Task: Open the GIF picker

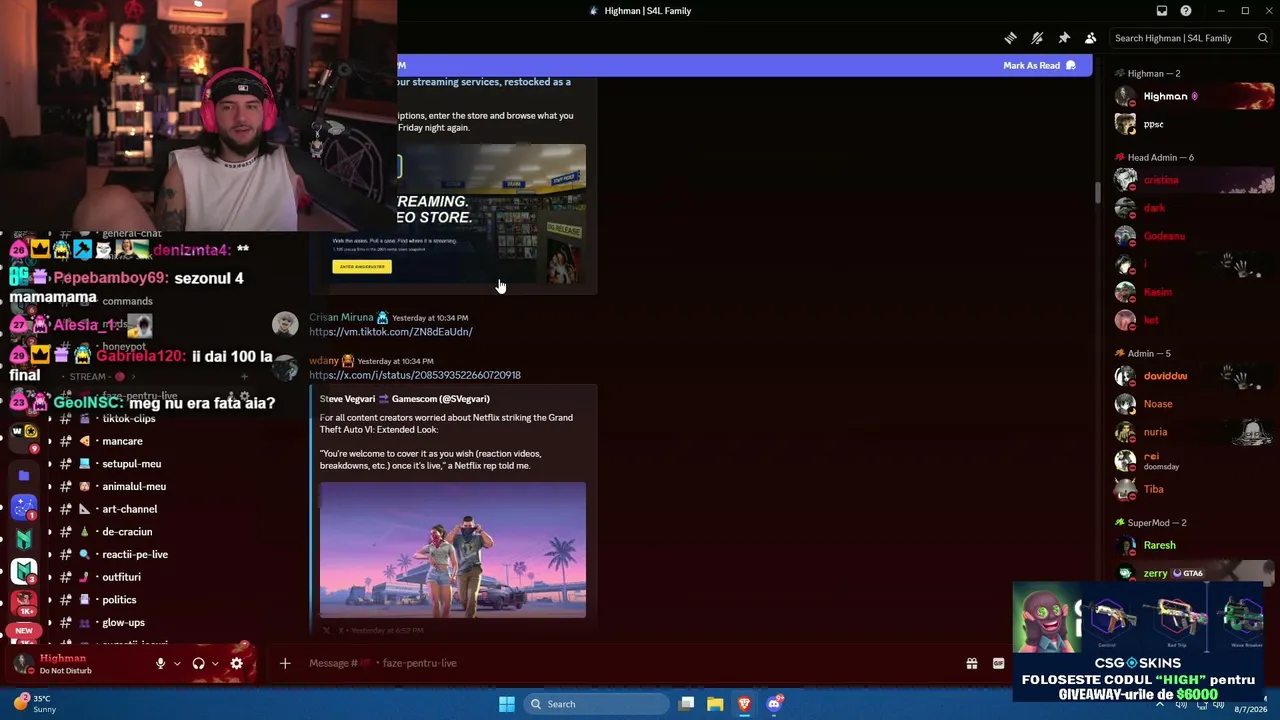Action: (998, 663)
